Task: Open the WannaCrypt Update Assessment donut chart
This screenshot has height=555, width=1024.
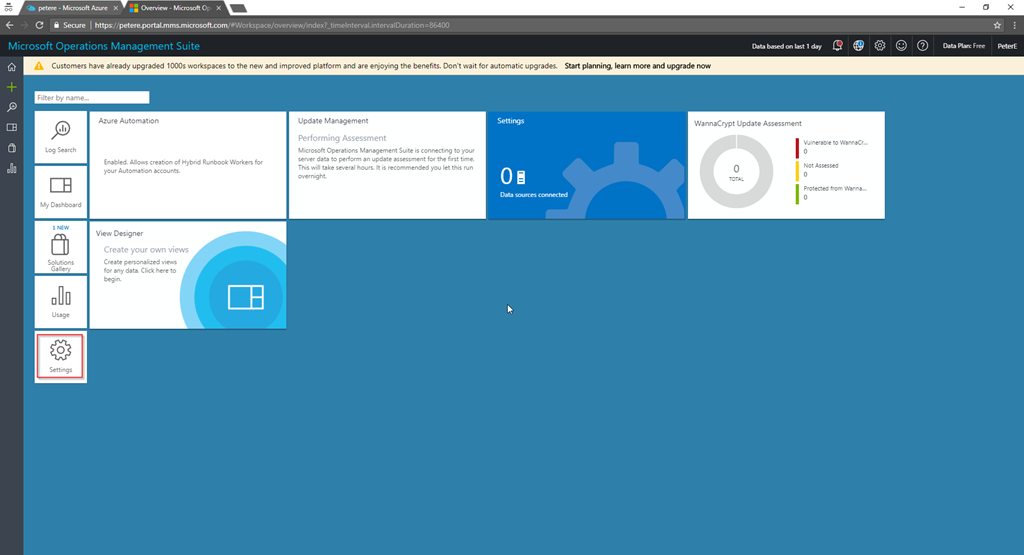Action: click(736, 170)
